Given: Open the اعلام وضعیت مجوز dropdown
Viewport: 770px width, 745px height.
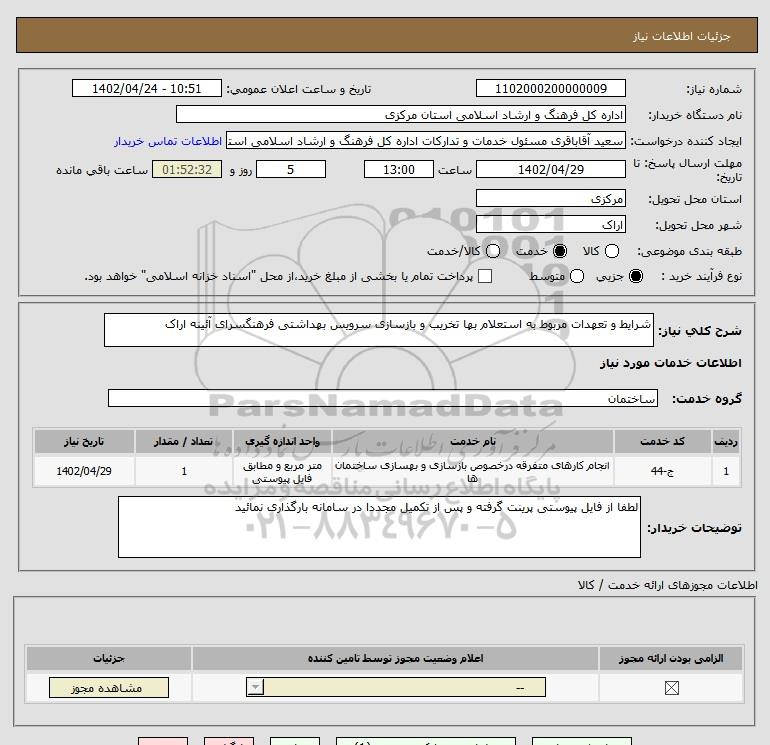Looking at the screenshot, I should [396, 687].
